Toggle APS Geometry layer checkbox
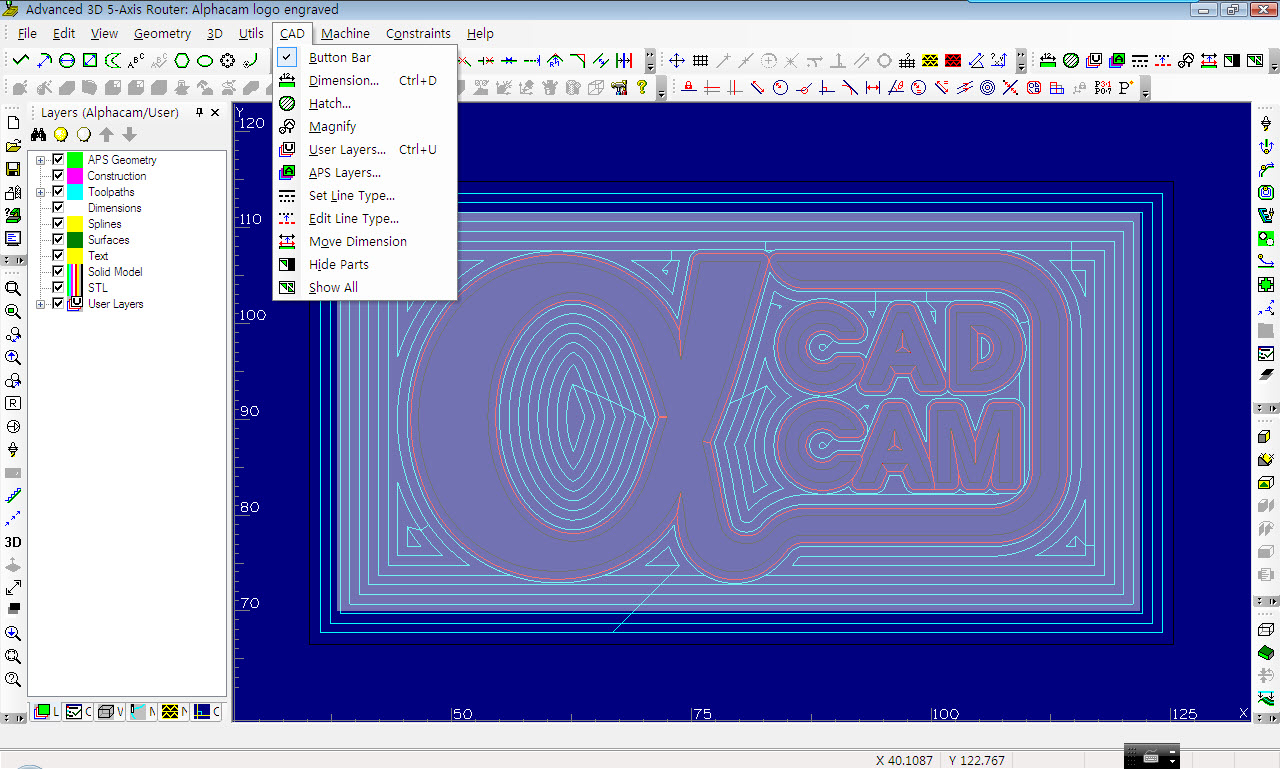Screen dimensions: 1280x769 click(58, 160)
